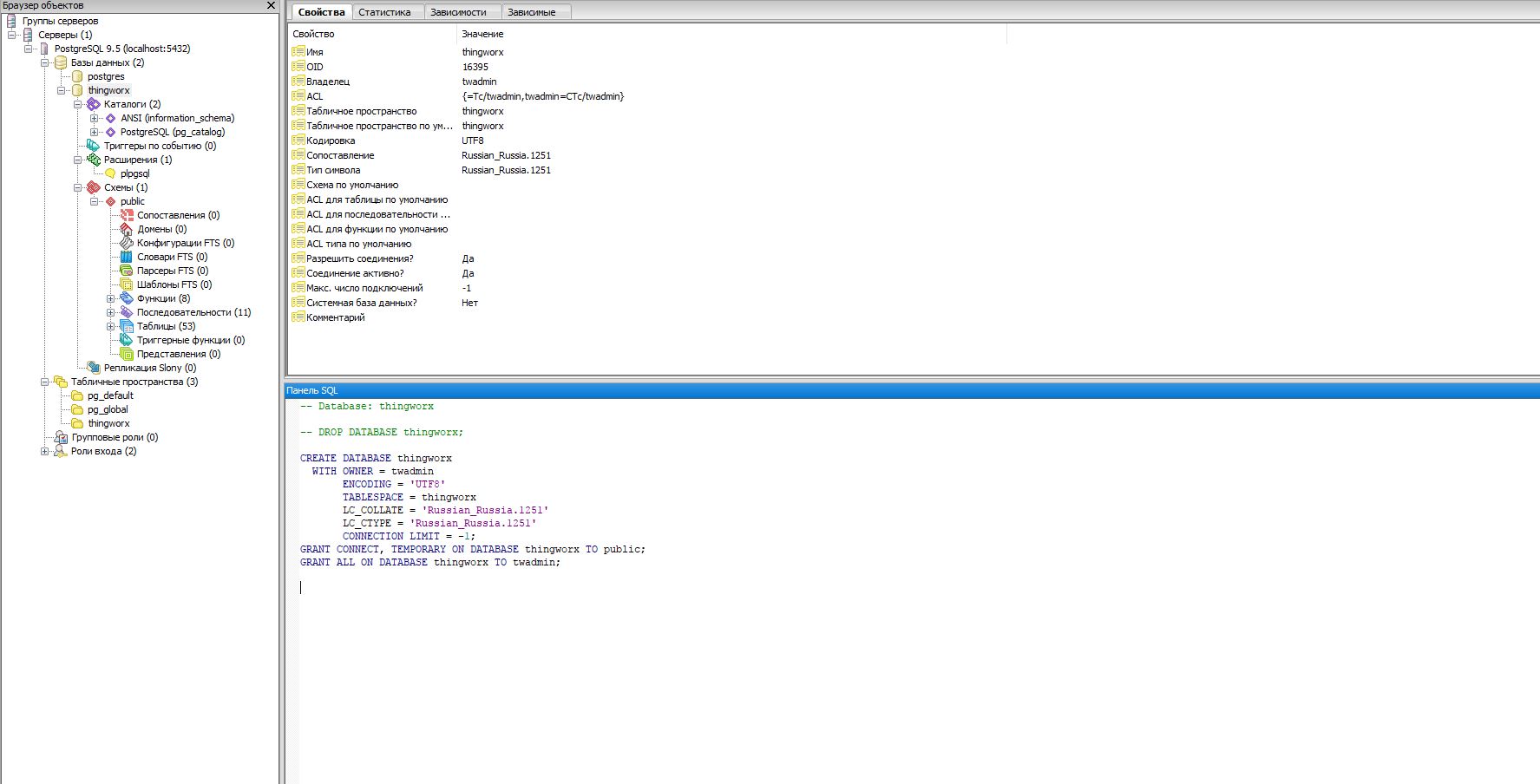
Task: Click the Schemas (1) icon
Action: click(94, 187)
